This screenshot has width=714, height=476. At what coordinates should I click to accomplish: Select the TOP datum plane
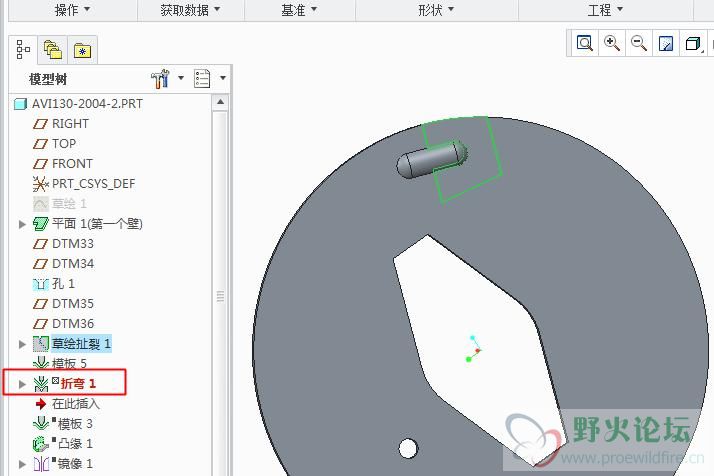(64, 143)
